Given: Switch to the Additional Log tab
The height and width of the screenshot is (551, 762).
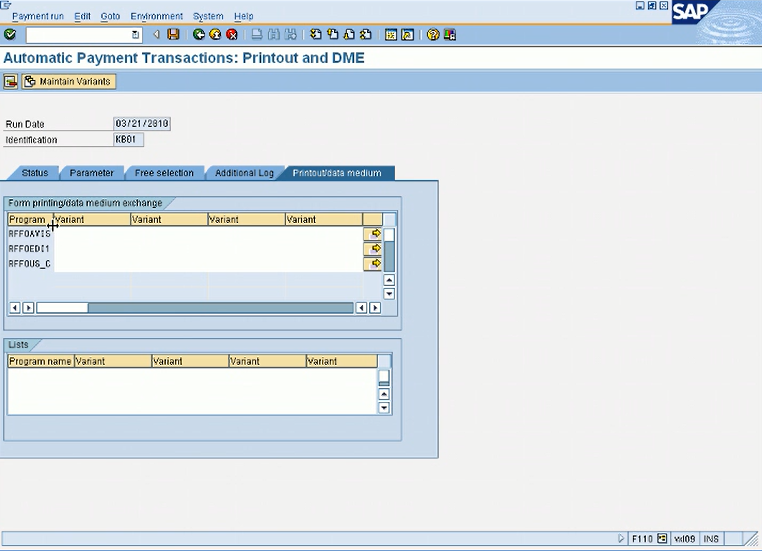Looking at the screenshot, I should click(244, 173).
